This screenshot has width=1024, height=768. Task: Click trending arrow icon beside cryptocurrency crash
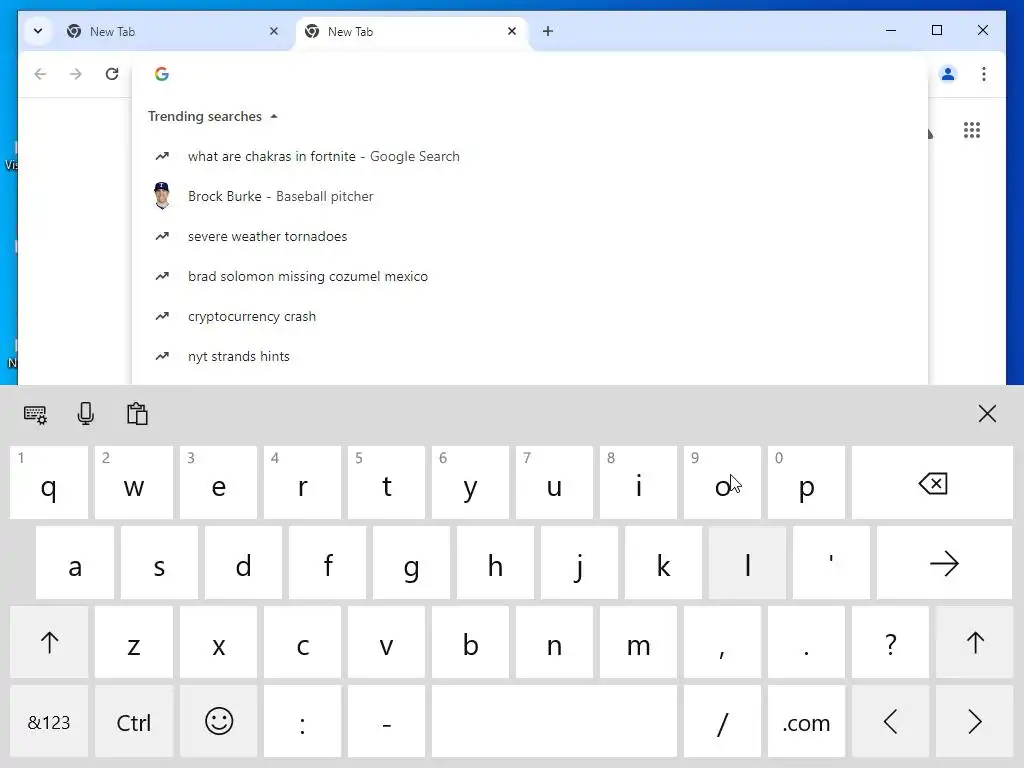coord(162,316)
